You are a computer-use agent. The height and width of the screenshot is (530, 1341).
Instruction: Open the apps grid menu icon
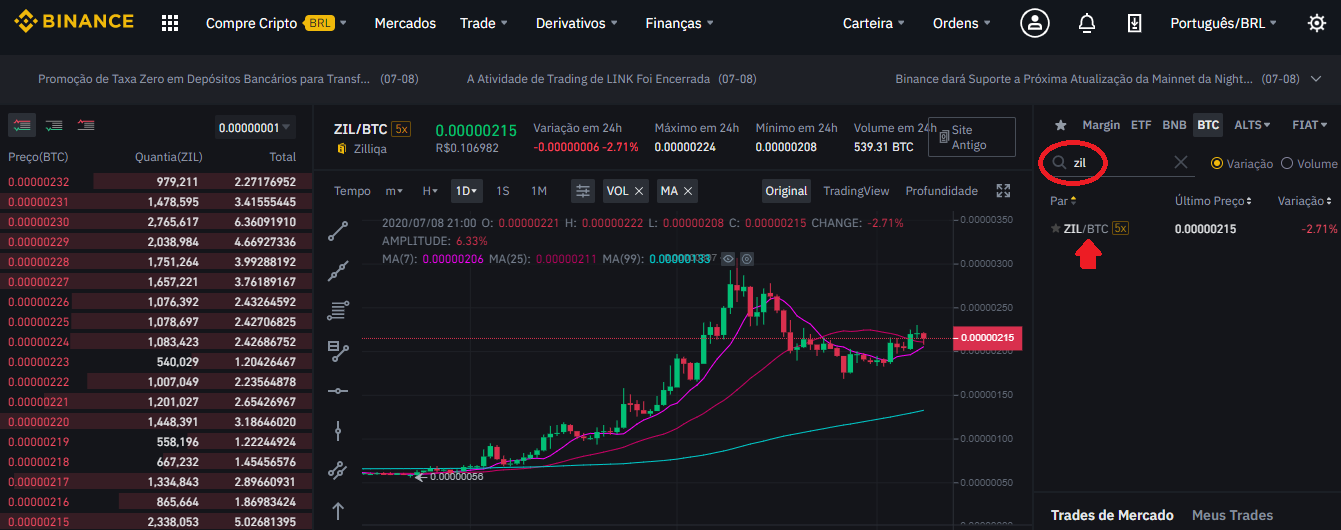170,23
